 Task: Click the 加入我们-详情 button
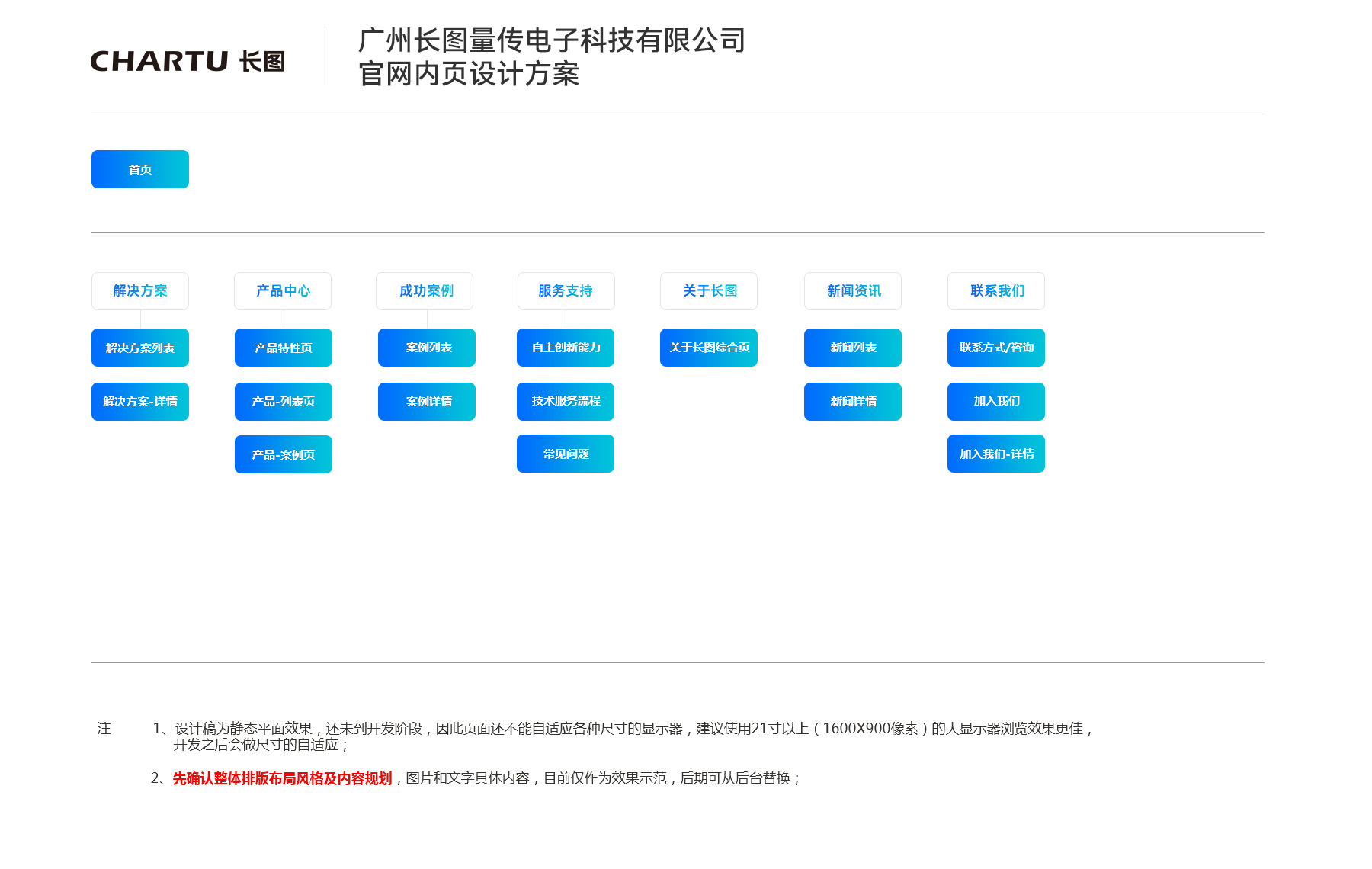[x=996, y=454]
